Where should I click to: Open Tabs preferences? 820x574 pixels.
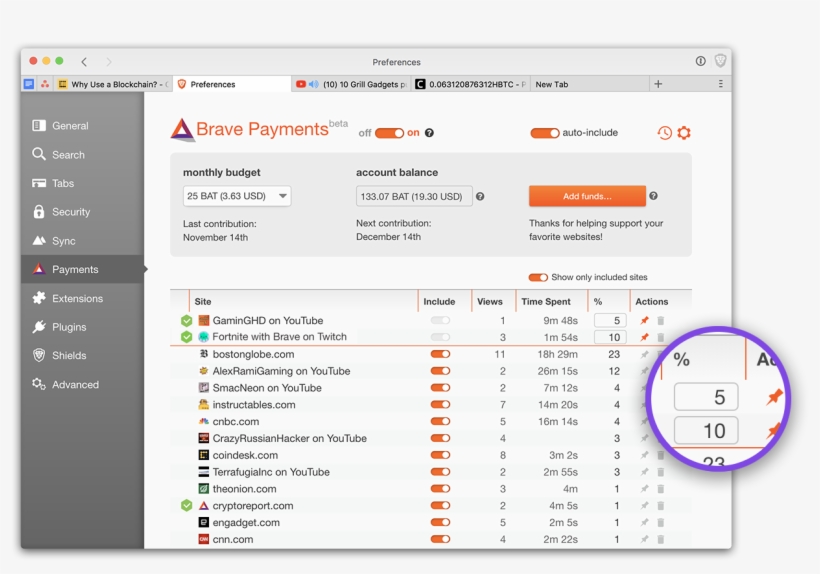point(82,183)
